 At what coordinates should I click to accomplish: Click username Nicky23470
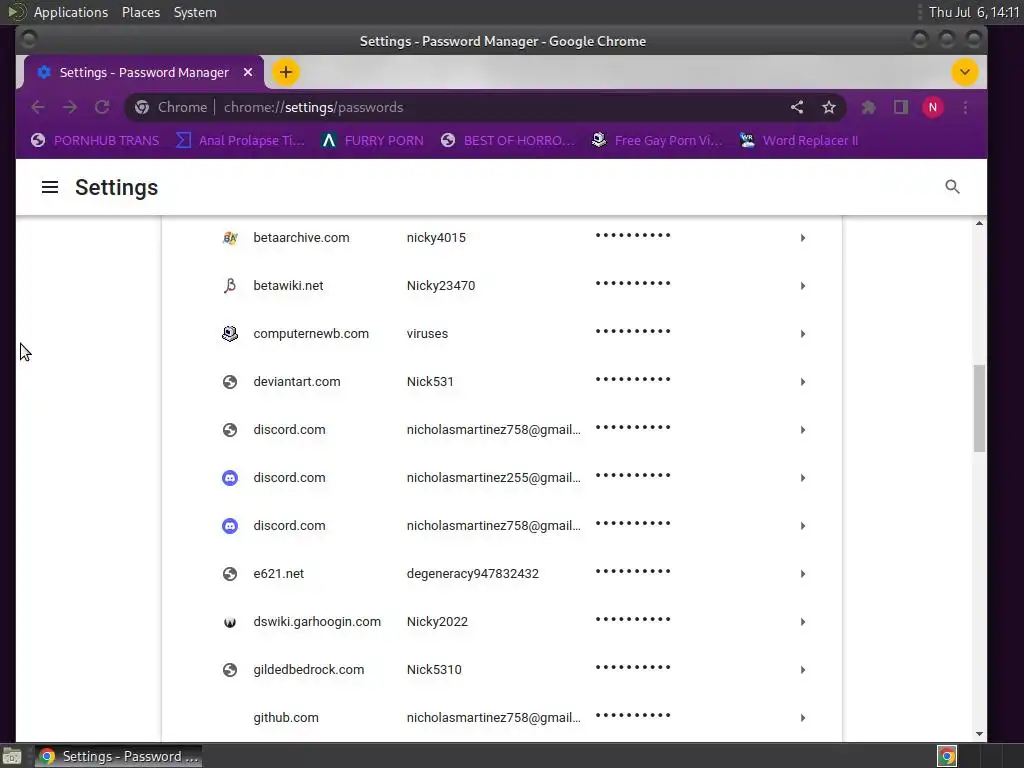click(441, 285)
